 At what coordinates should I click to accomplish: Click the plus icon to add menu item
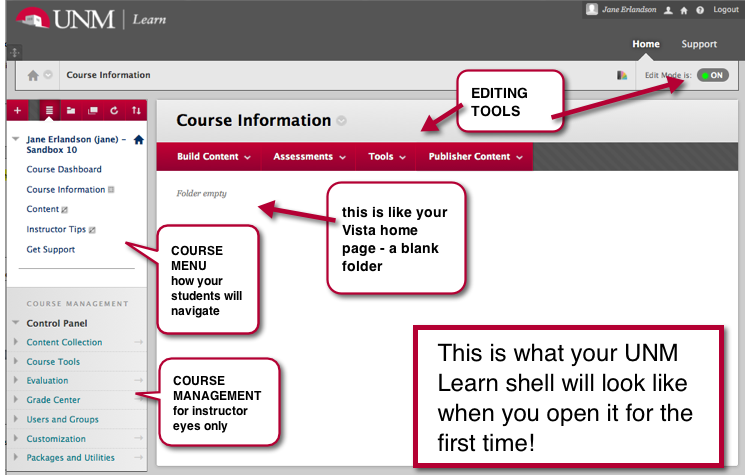point(17,109)
